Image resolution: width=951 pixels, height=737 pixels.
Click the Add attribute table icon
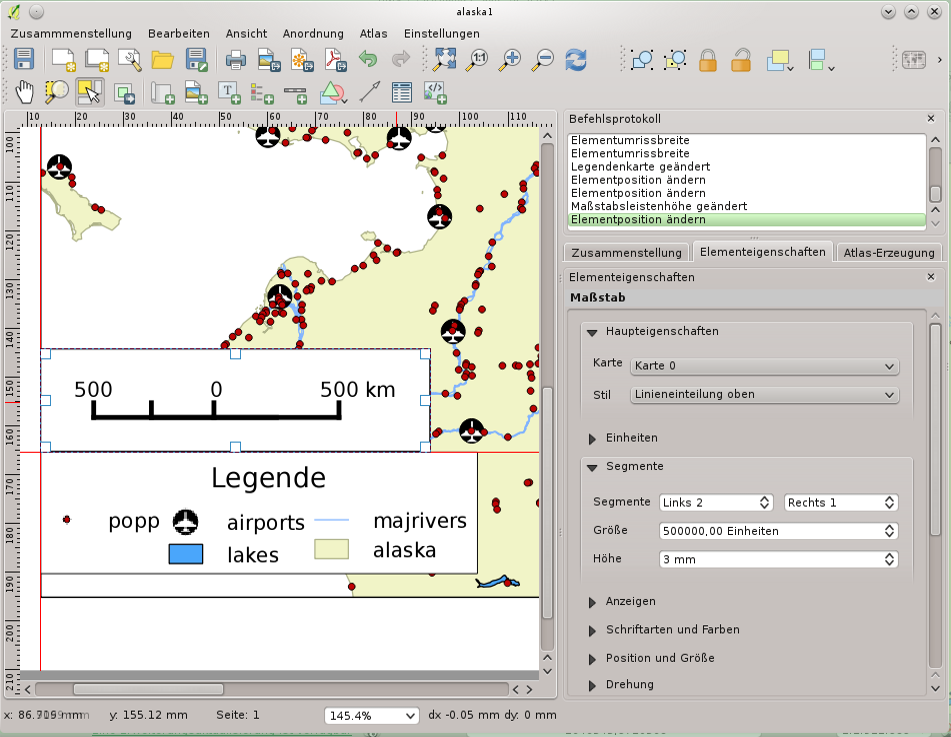pos(402,93)
